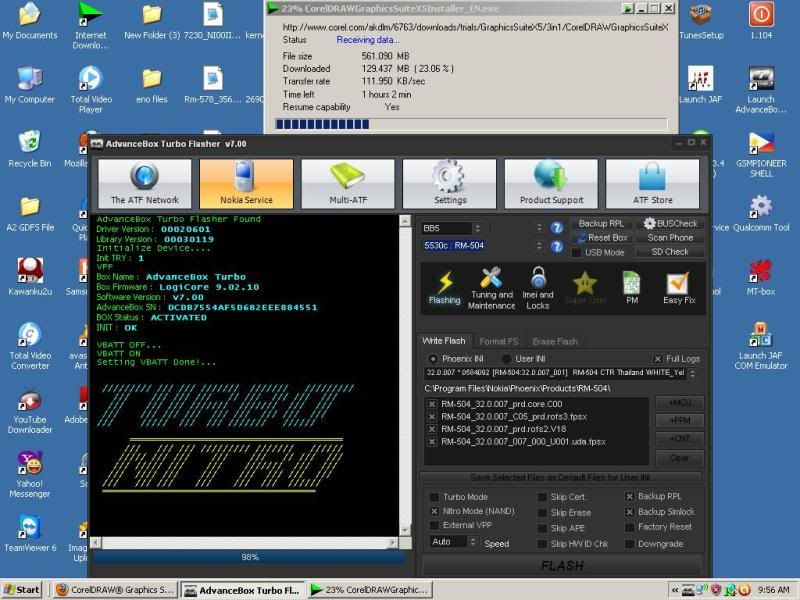Open GSMPIONEER SHELL desktop shortcut
This screenshot has height=600, width=800.
[x=761, y=155]
